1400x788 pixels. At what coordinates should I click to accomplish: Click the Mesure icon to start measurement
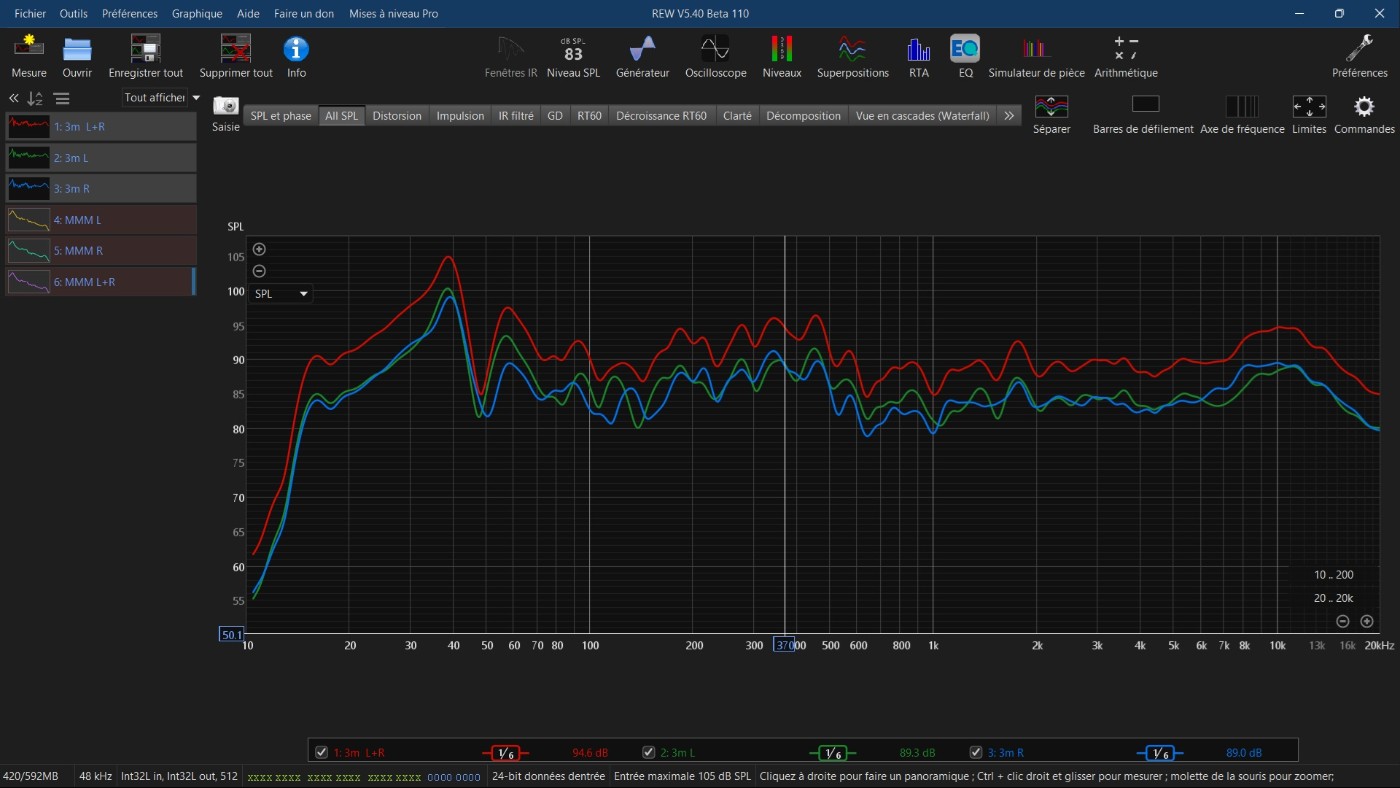[29, 49]
